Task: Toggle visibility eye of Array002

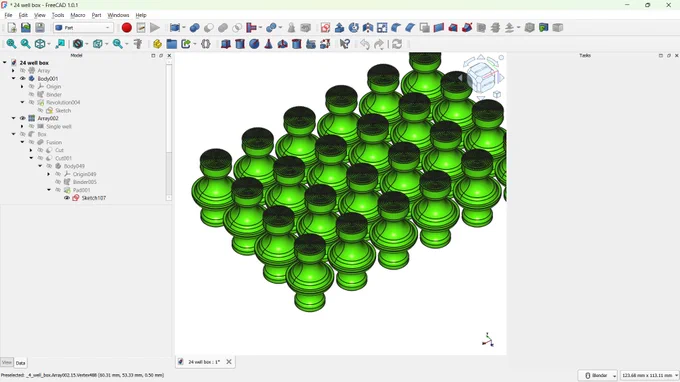Action: click(23, 118)
